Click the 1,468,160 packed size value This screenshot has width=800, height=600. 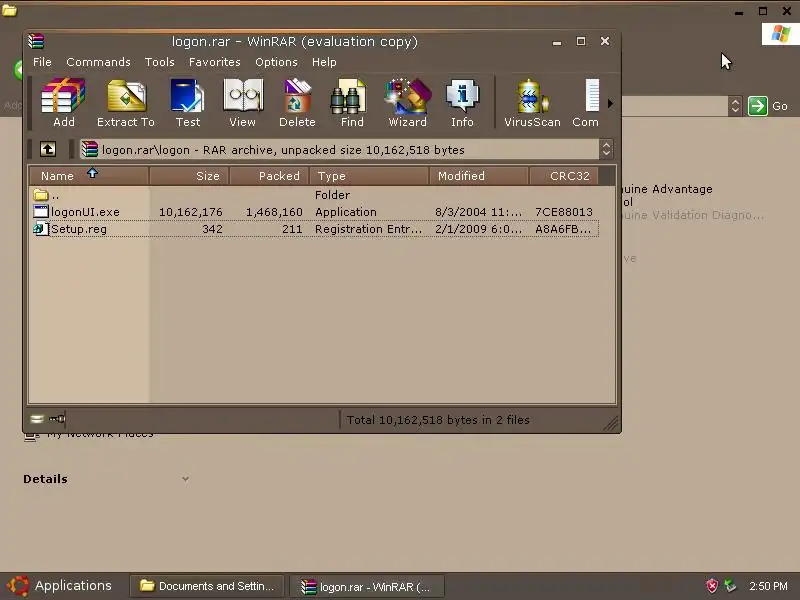[x=274, y=212]
